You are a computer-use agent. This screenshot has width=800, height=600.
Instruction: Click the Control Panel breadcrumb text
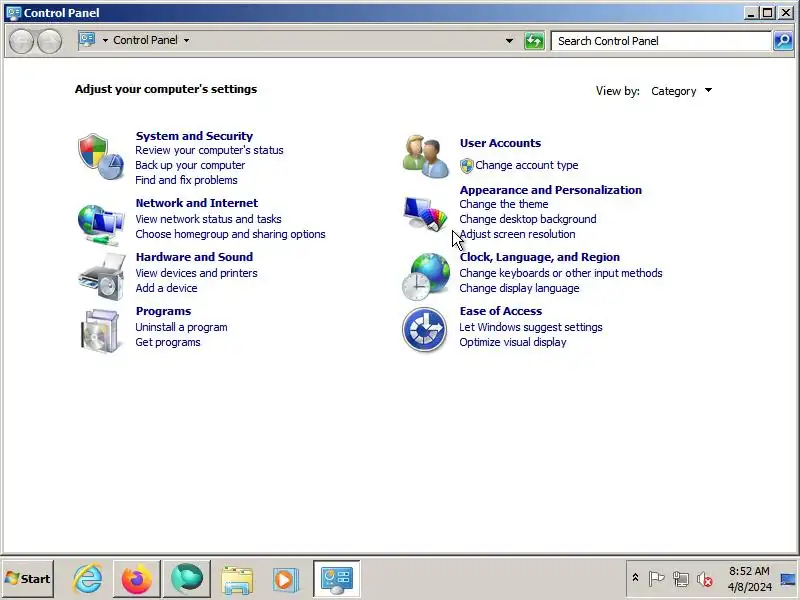click(x=145, y=40)
